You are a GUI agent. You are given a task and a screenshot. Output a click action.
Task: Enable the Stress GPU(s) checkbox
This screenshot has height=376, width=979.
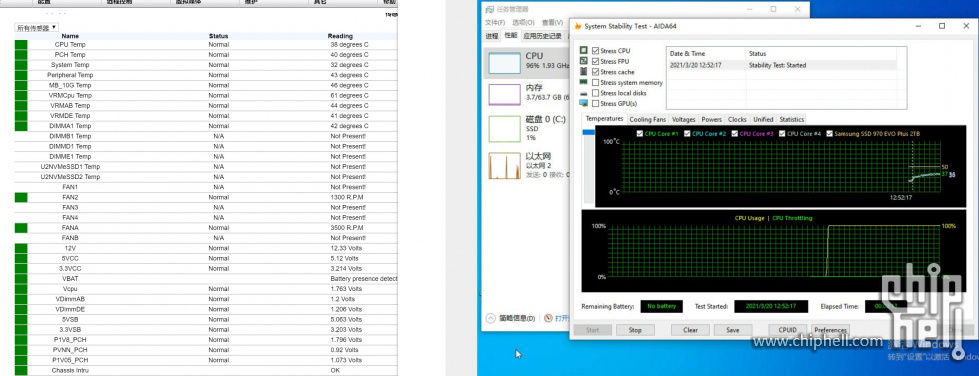(596, 104)
